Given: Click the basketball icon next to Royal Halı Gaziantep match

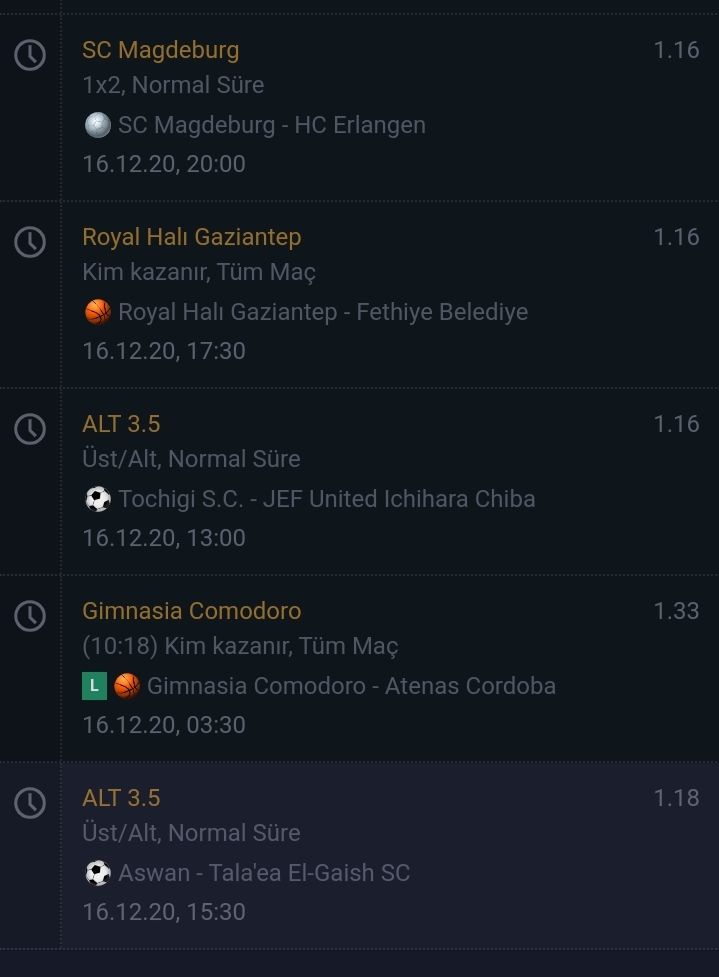Looking at the screenshot, I should click(98, 312).
